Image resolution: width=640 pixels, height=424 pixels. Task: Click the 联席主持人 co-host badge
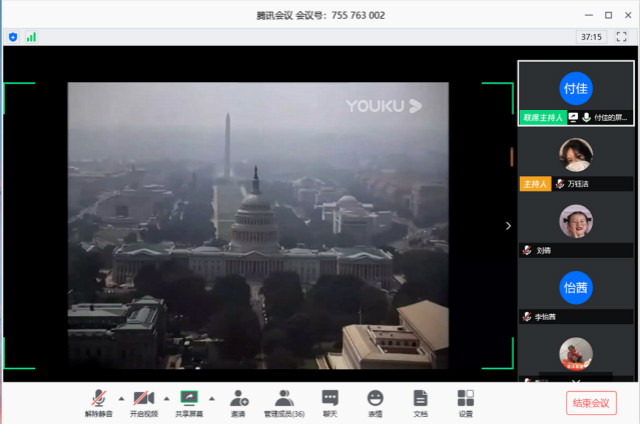click(x=543, y=118)
